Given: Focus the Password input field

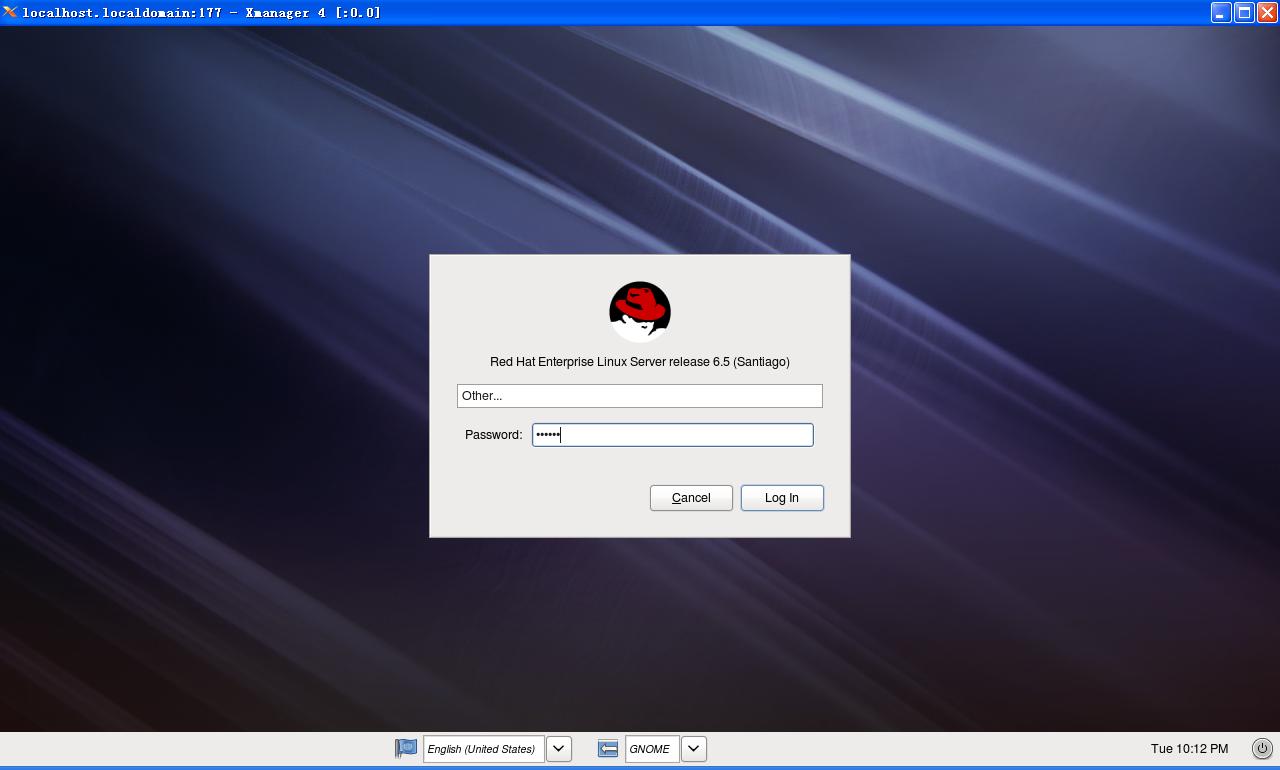Looking at the screenshot, I should point(673,434).
